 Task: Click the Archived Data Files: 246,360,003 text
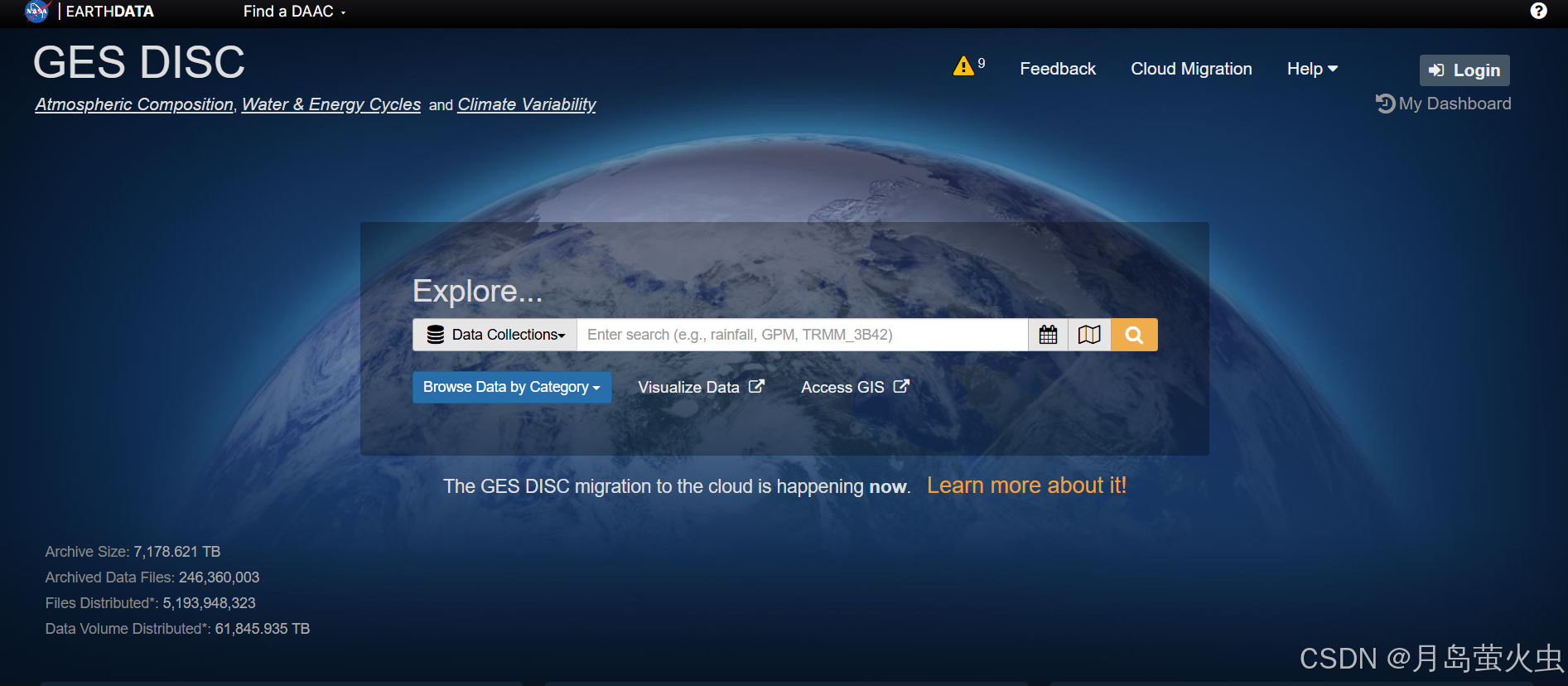pyautogui.click(x=152, y=577)
